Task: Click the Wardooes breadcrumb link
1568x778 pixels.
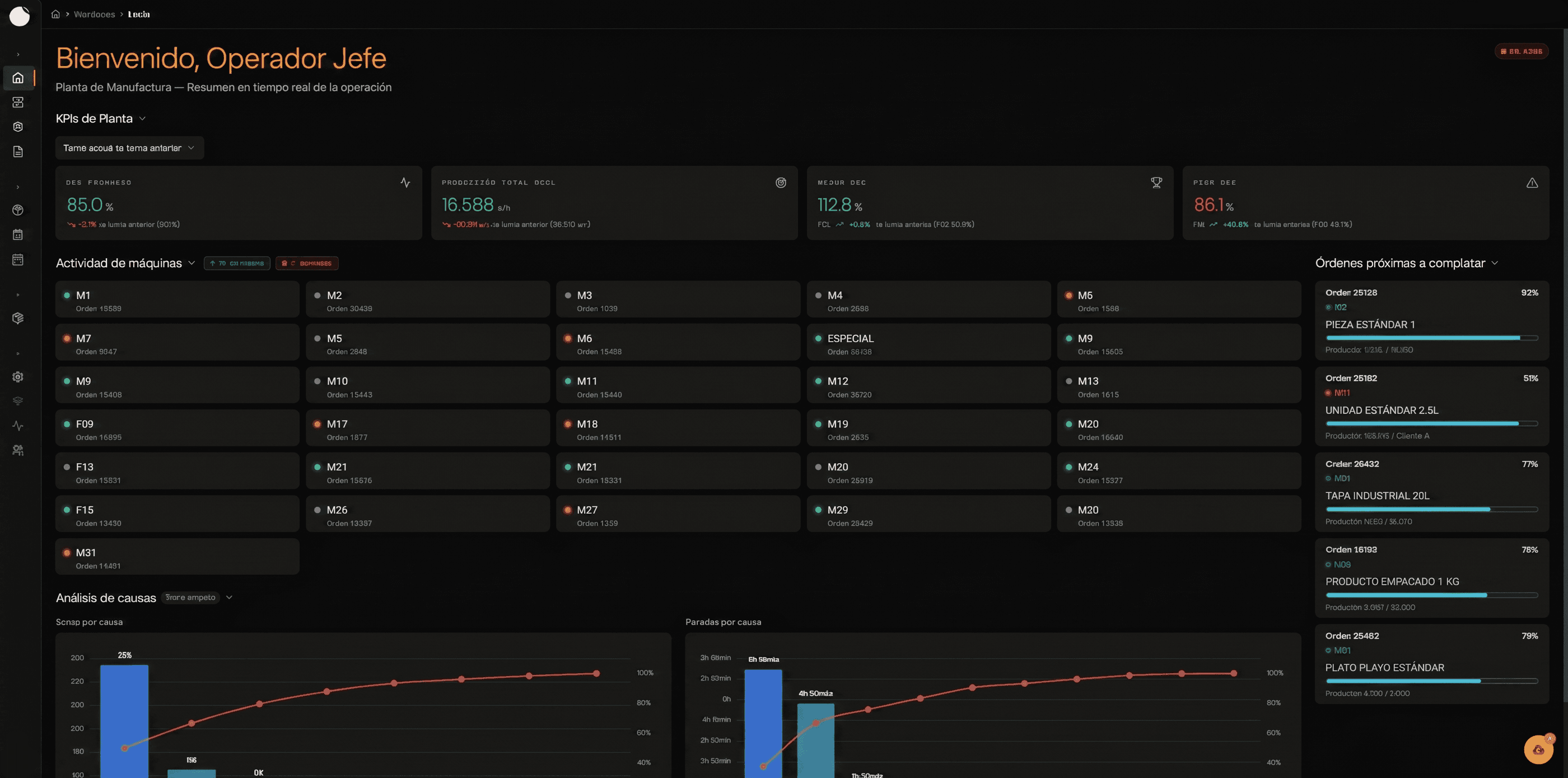Action: [x=94, y=14]
